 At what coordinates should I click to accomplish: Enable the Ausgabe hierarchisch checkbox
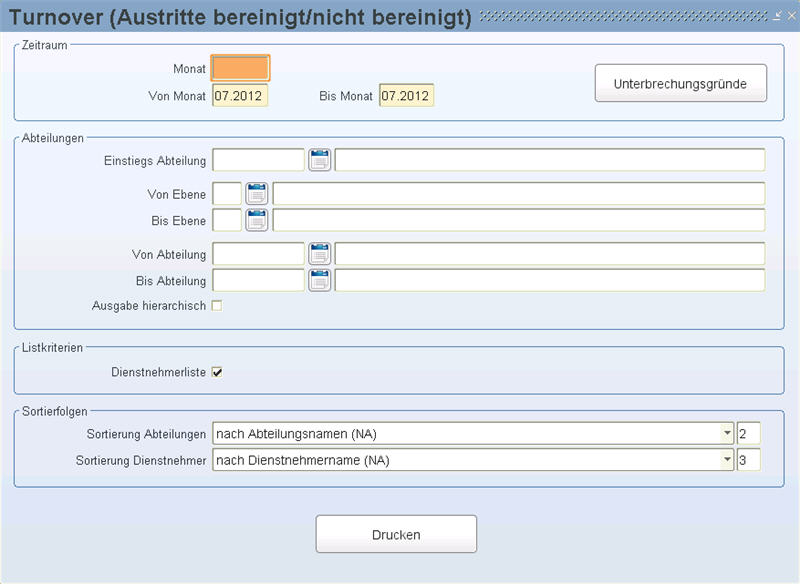click(217, 306)
